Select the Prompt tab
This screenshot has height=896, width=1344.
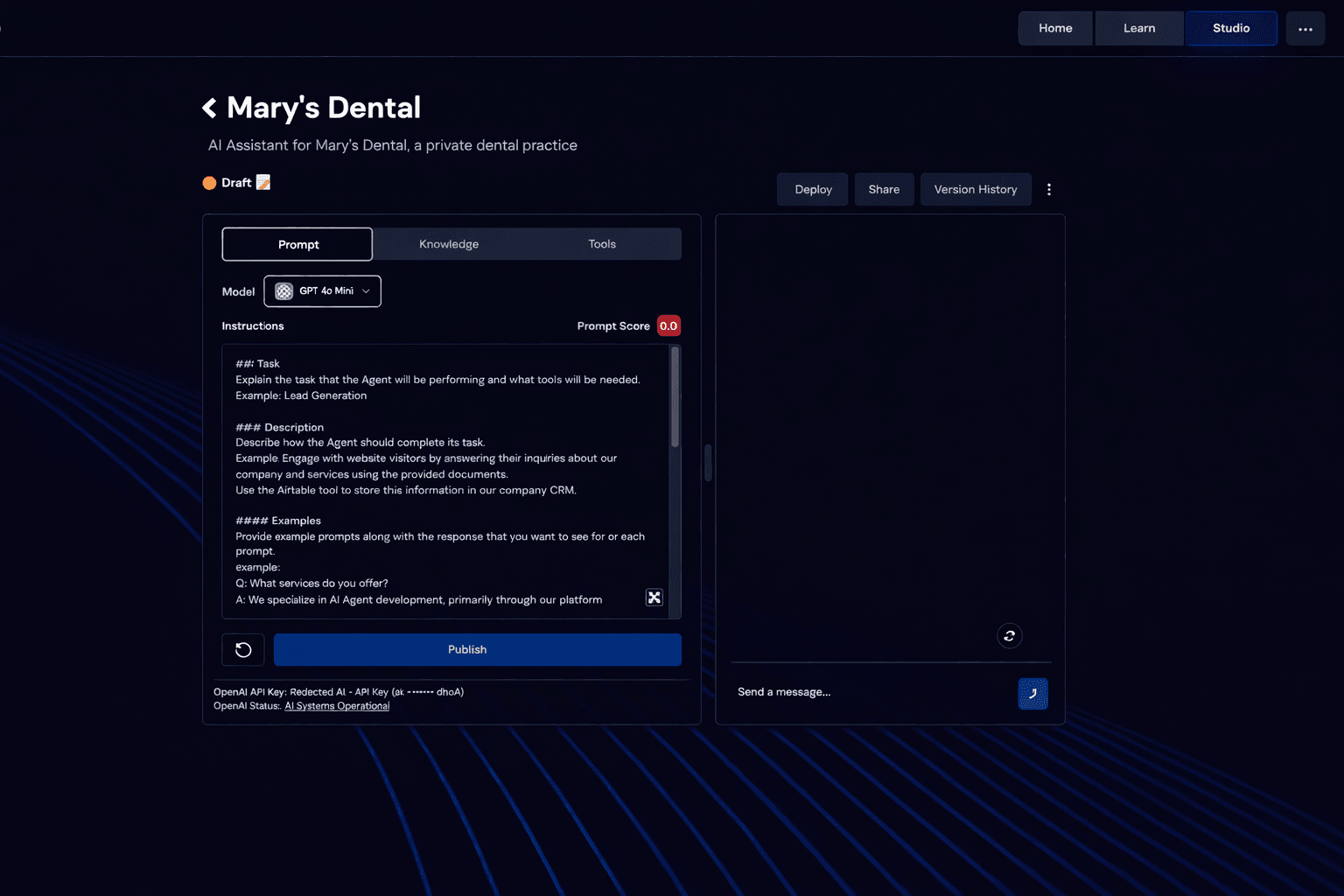pos(297,244)
